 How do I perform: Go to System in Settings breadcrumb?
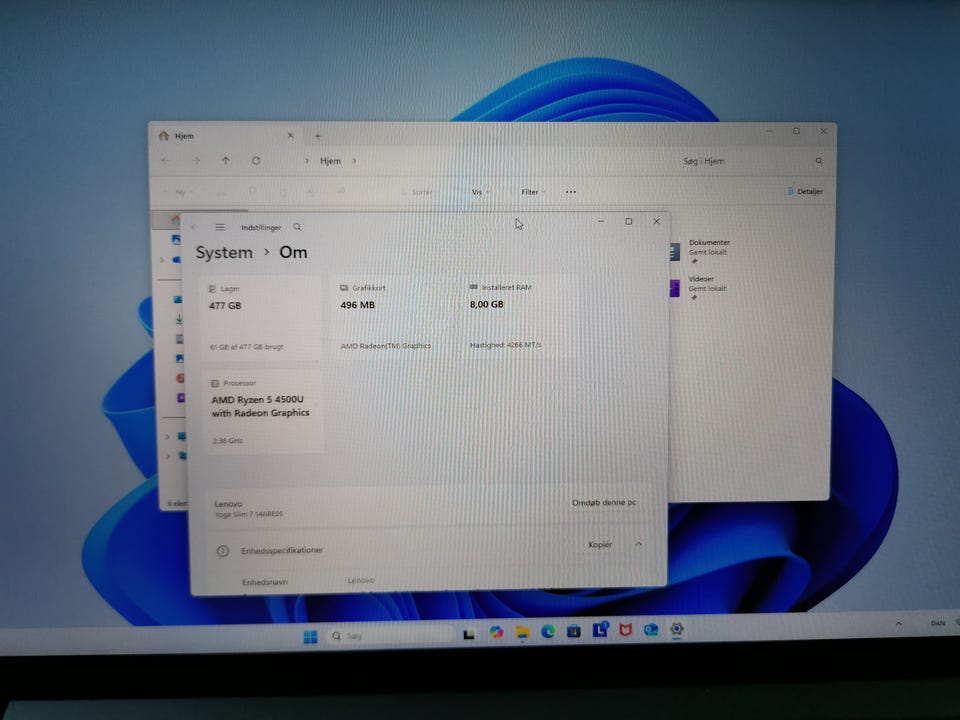click(x=224, y=253)
